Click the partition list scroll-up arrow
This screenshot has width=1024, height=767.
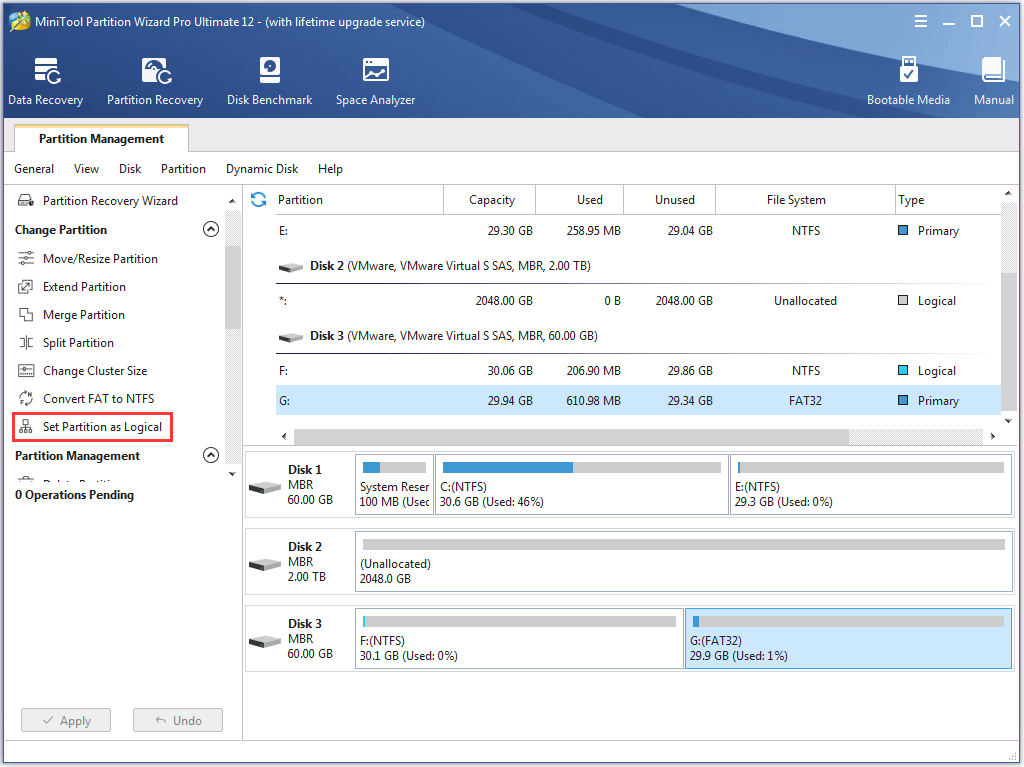[x=1008, y=194]
